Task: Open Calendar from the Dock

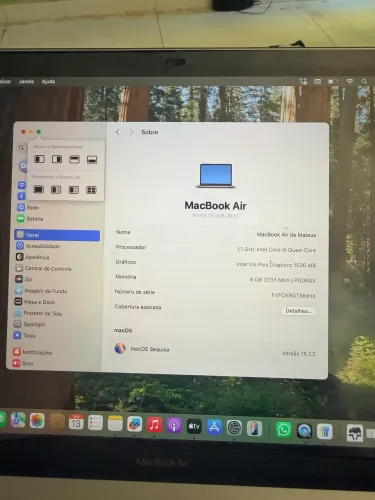Action: coord(76,422)
